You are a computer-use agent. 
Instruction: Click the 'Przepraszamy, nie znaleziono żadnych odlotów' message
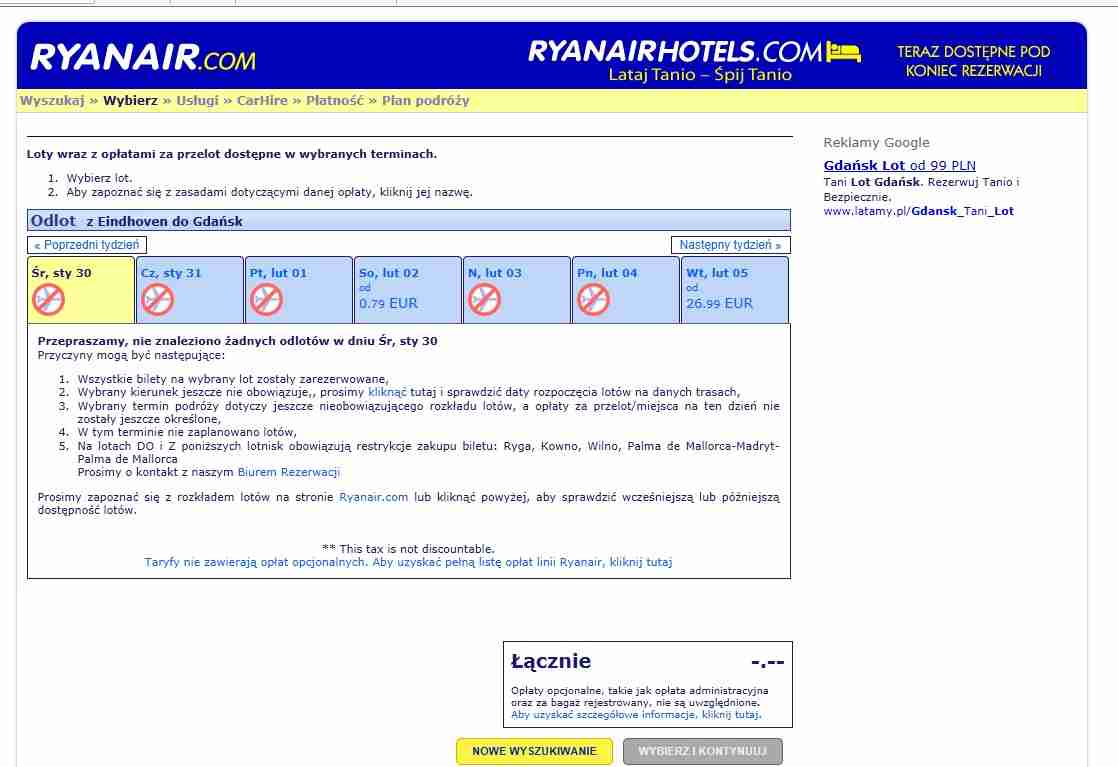(x=237, y=341)
